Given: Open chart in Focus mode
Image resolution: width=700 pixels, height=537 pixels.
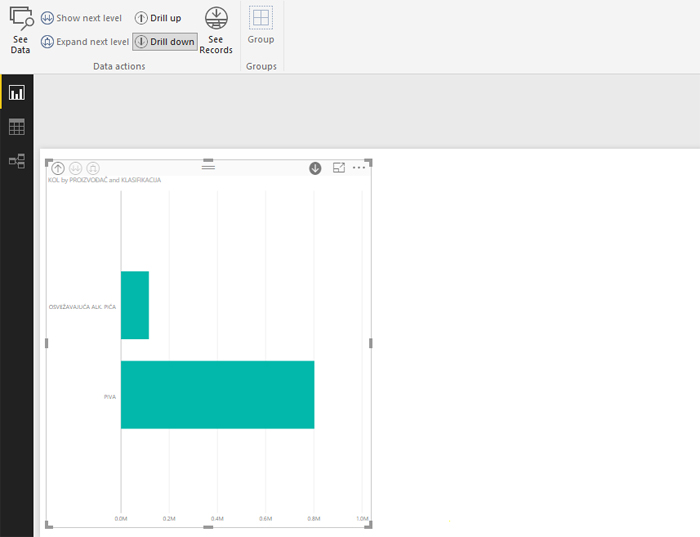Looking at the screenshot, I should pyautogui.click(x=339, y=168).
